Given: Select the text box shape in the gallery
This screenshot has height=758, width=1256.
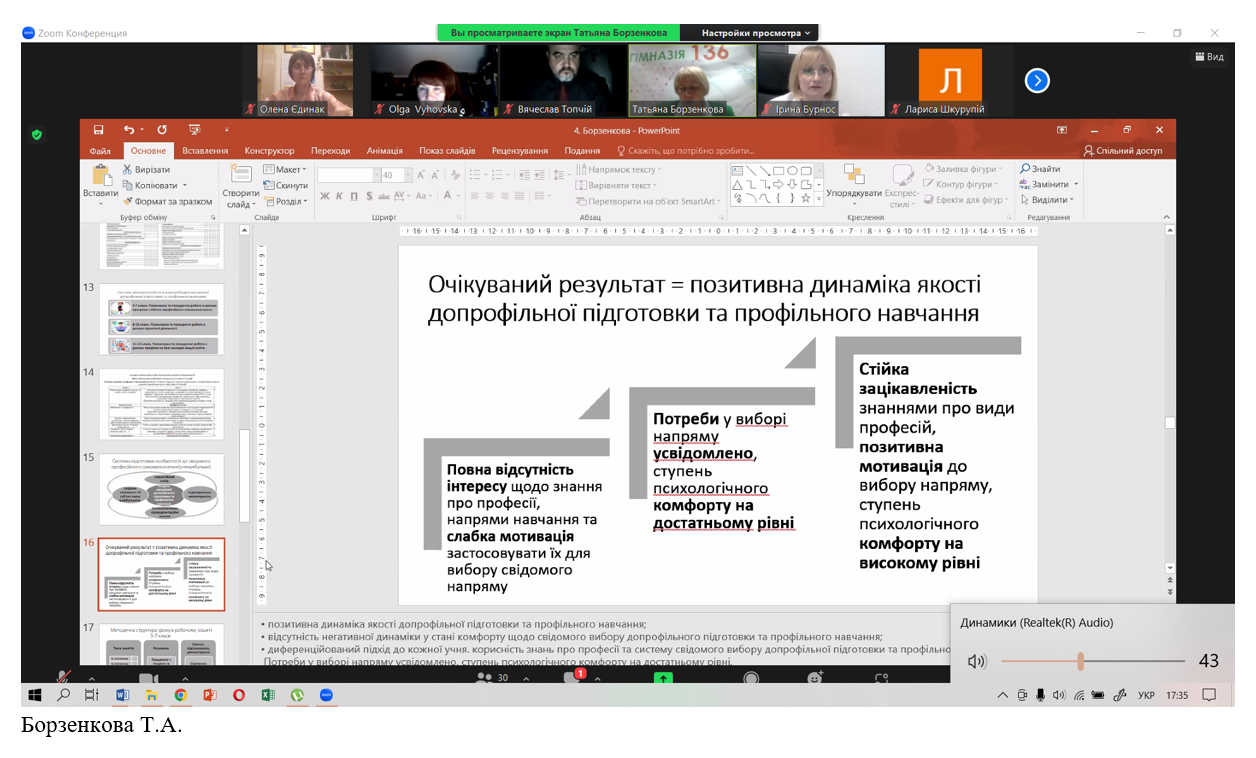Looking at the screenshot, I should (737, 171).
